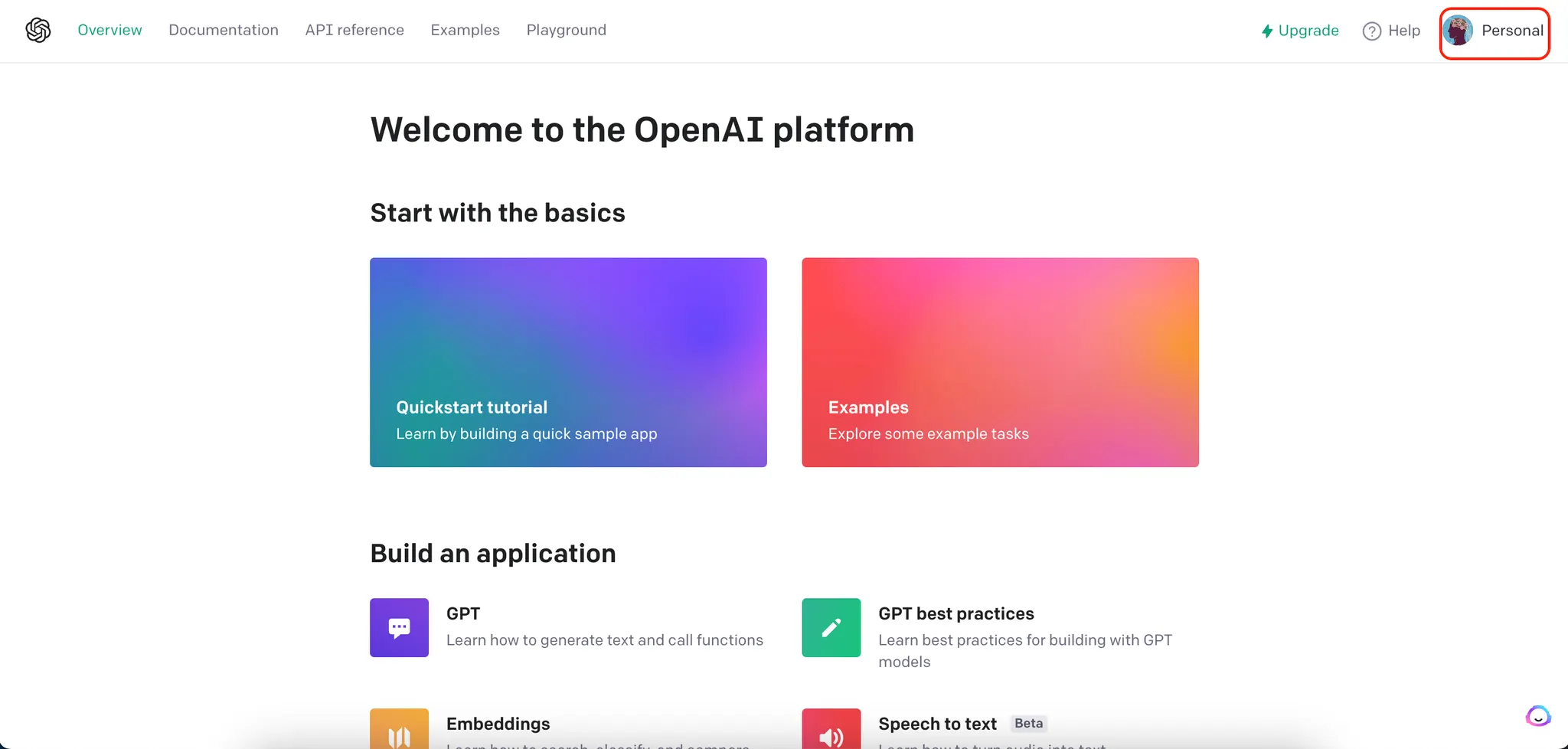1568x749 pixels.
Task: Click the green pencil best practices icon
Action: [x=831, y=628]
